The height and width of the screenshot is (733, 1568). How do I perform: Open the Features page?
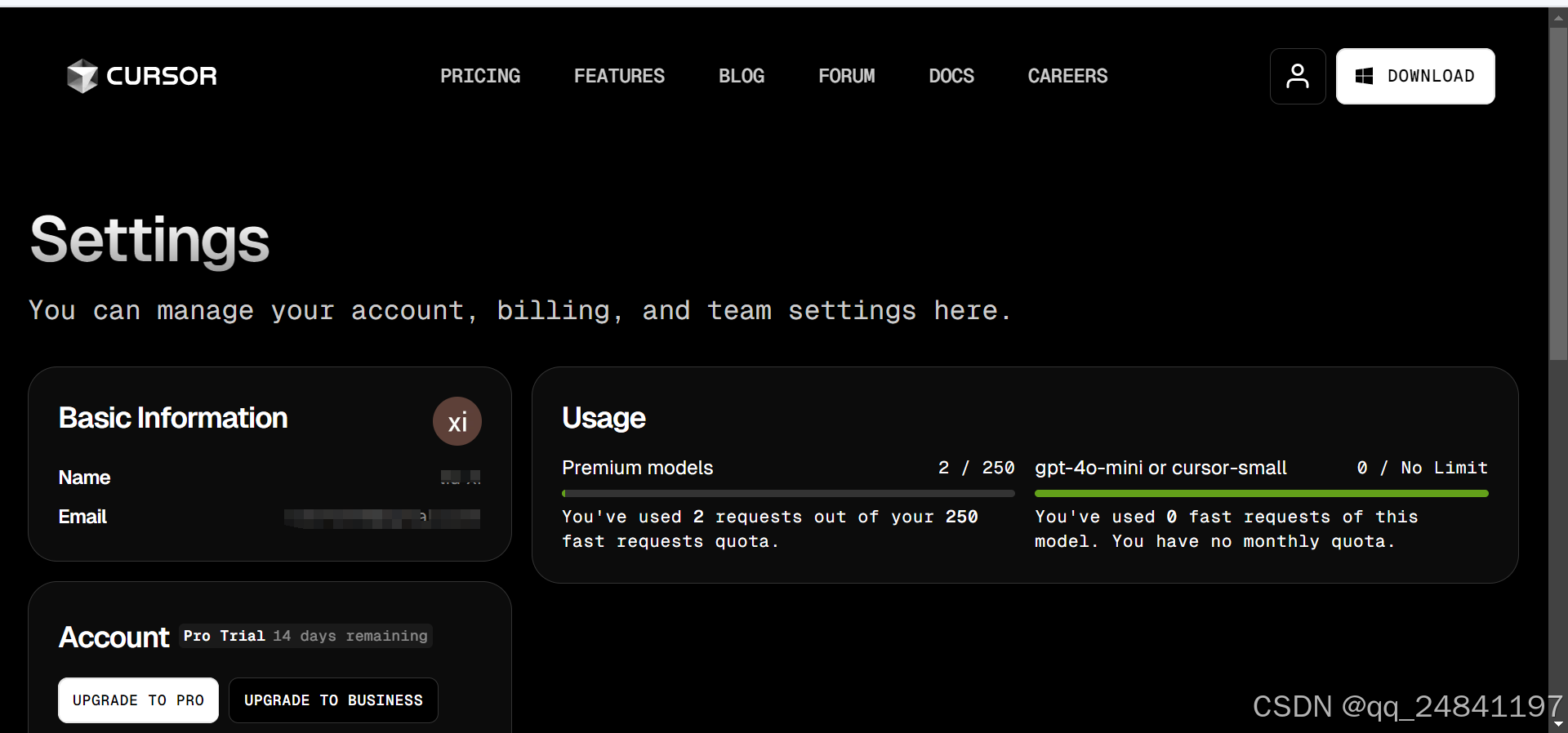[619, 76]
